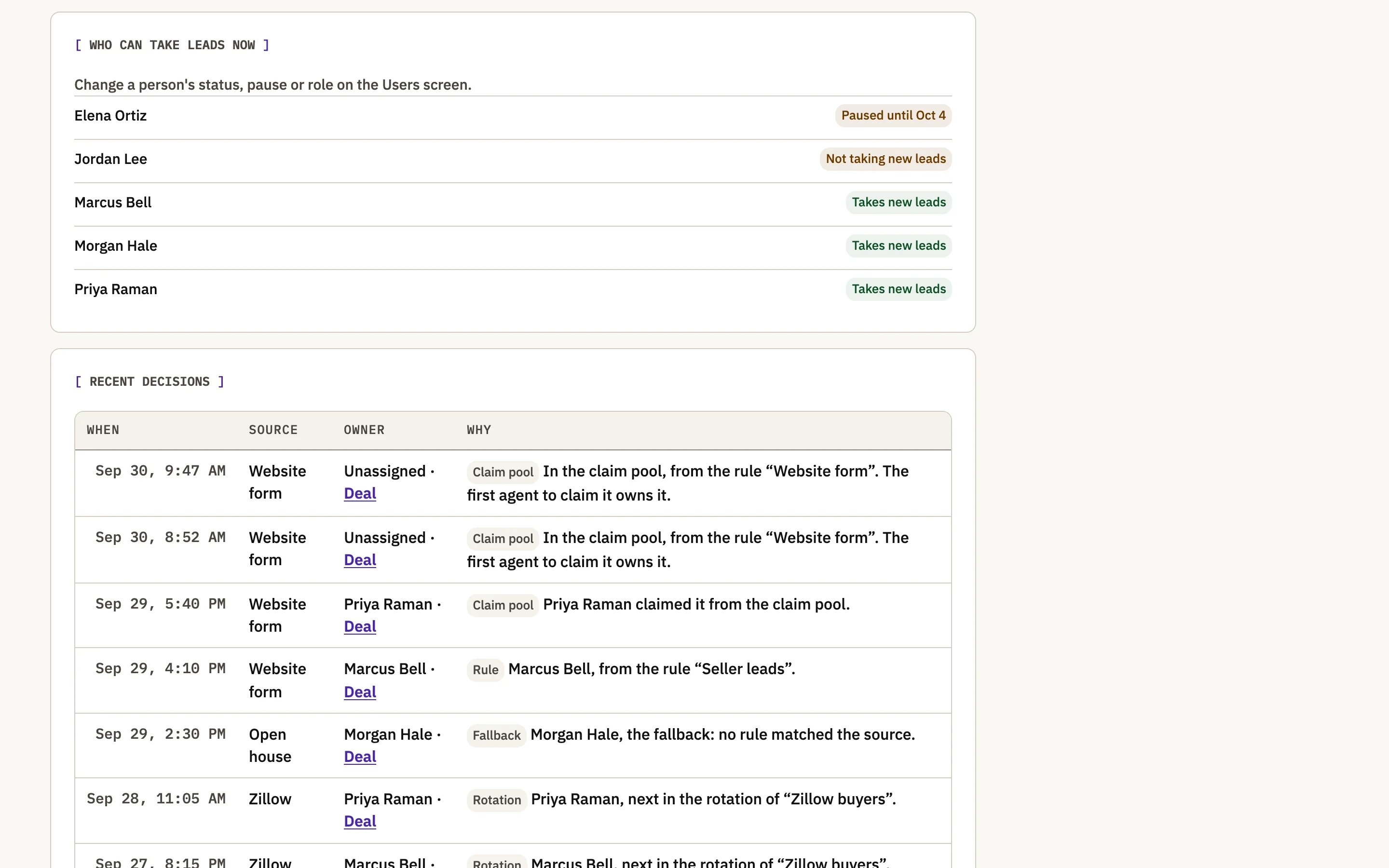Select Morgan Hale in the leads list
Image resolution: width=1389 pixels, height=868 pixels.
pos(116,246)
